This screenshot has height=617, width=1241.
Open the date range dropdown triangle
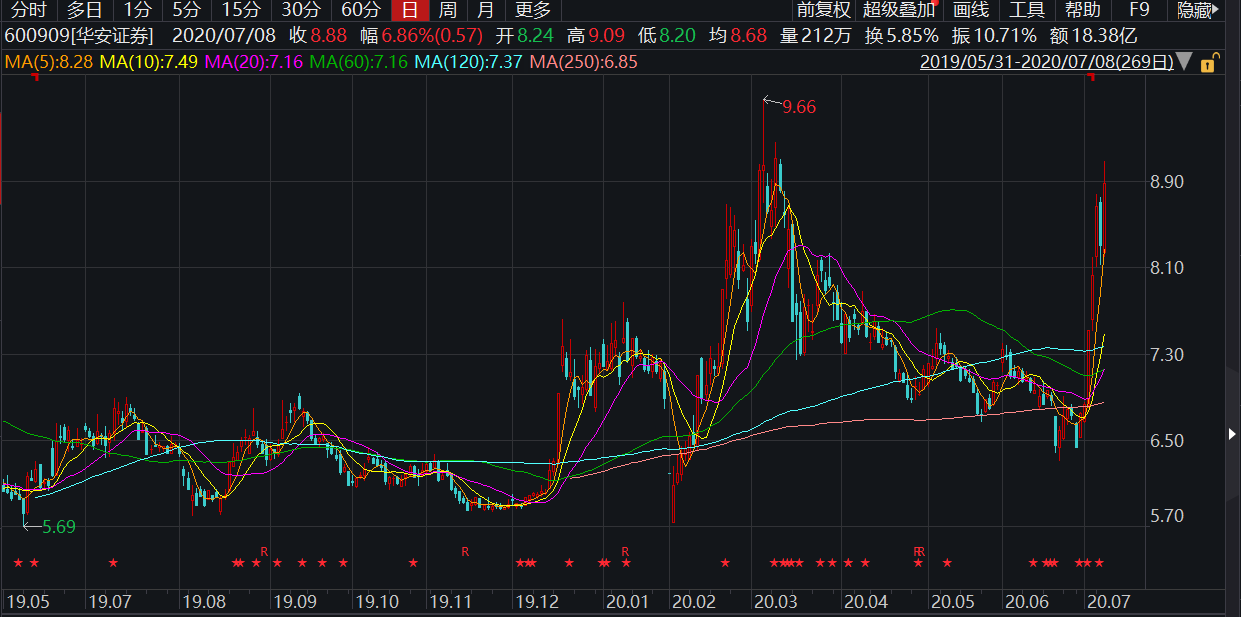[1184, 62]
